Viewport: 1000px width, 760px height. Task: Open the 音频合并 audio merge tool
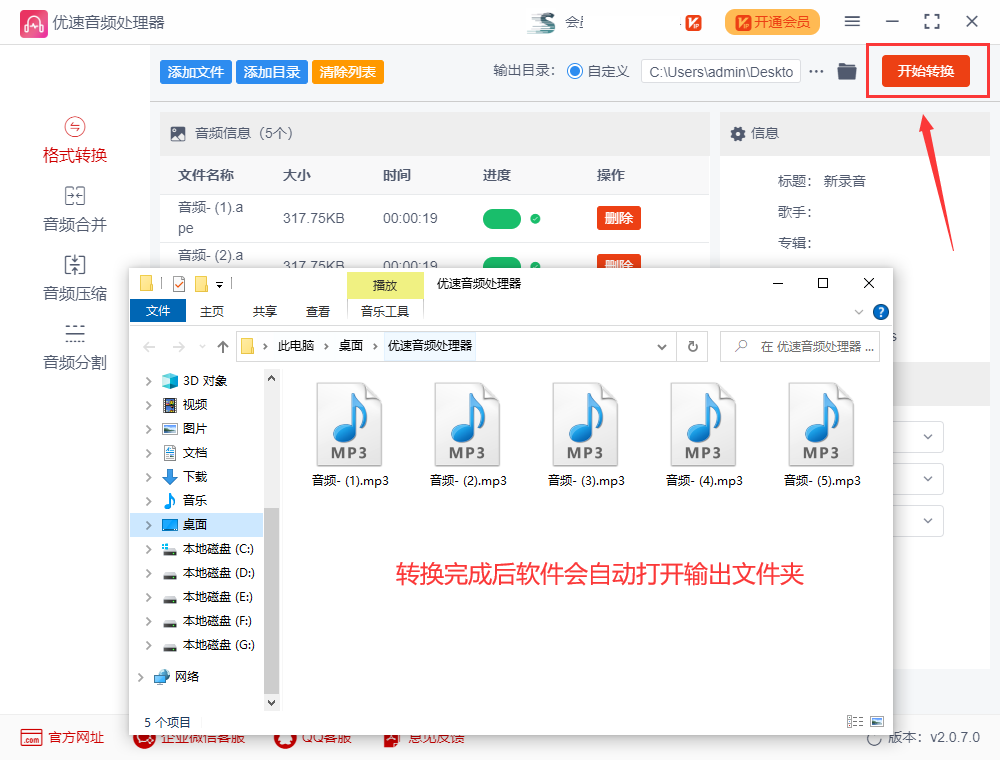75,210
